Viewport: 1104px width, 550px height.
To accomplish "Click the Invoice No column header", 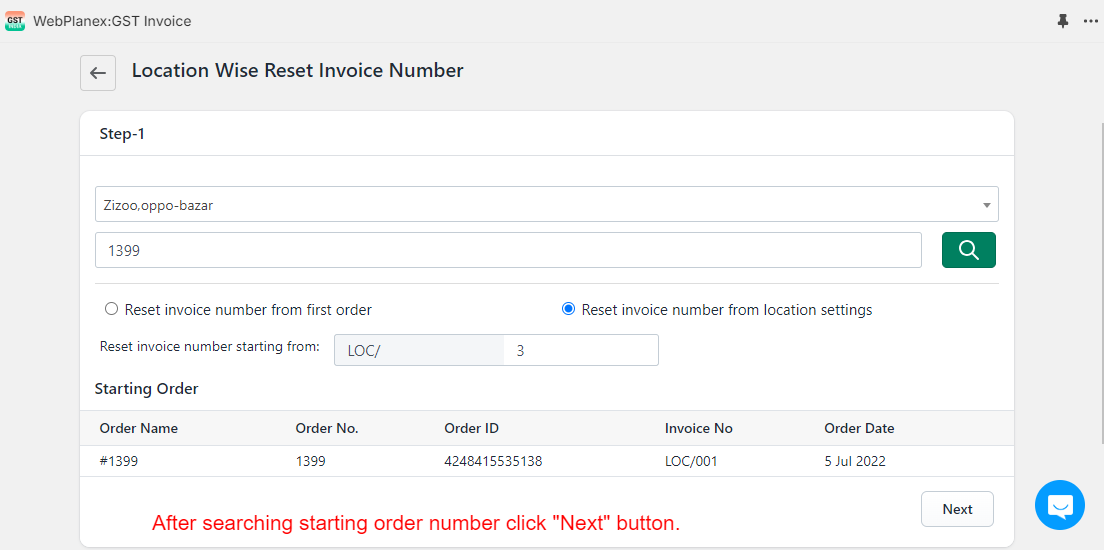I will pos(698,428).
